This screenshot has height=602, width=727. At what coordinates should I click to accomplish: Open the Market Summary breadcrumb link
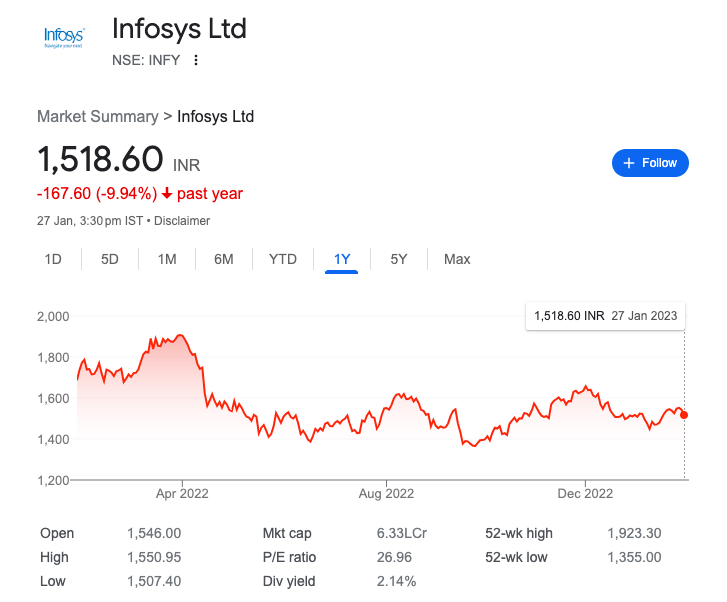(97, 117)
